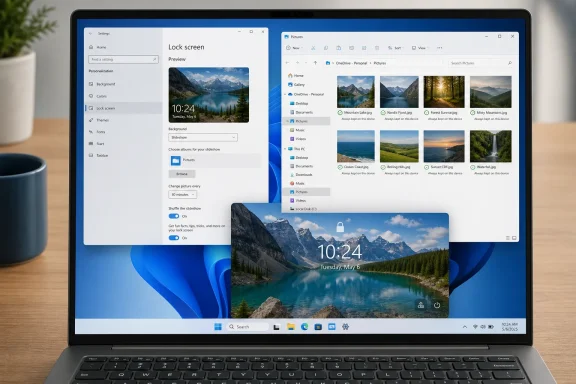This screenshot has height=384, width=576.
Task: Select the Misty Mountains.jpg thumbnail
Action: (x=490, y=91)
